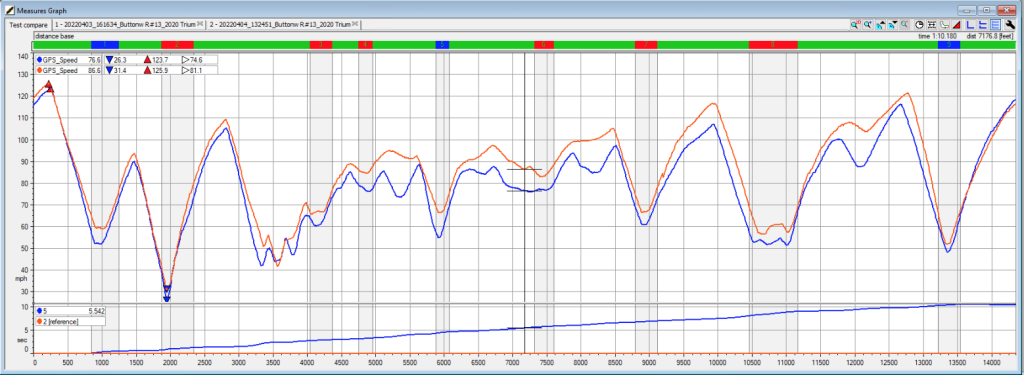Select single-axis overlaid graph layout icon

970,24
